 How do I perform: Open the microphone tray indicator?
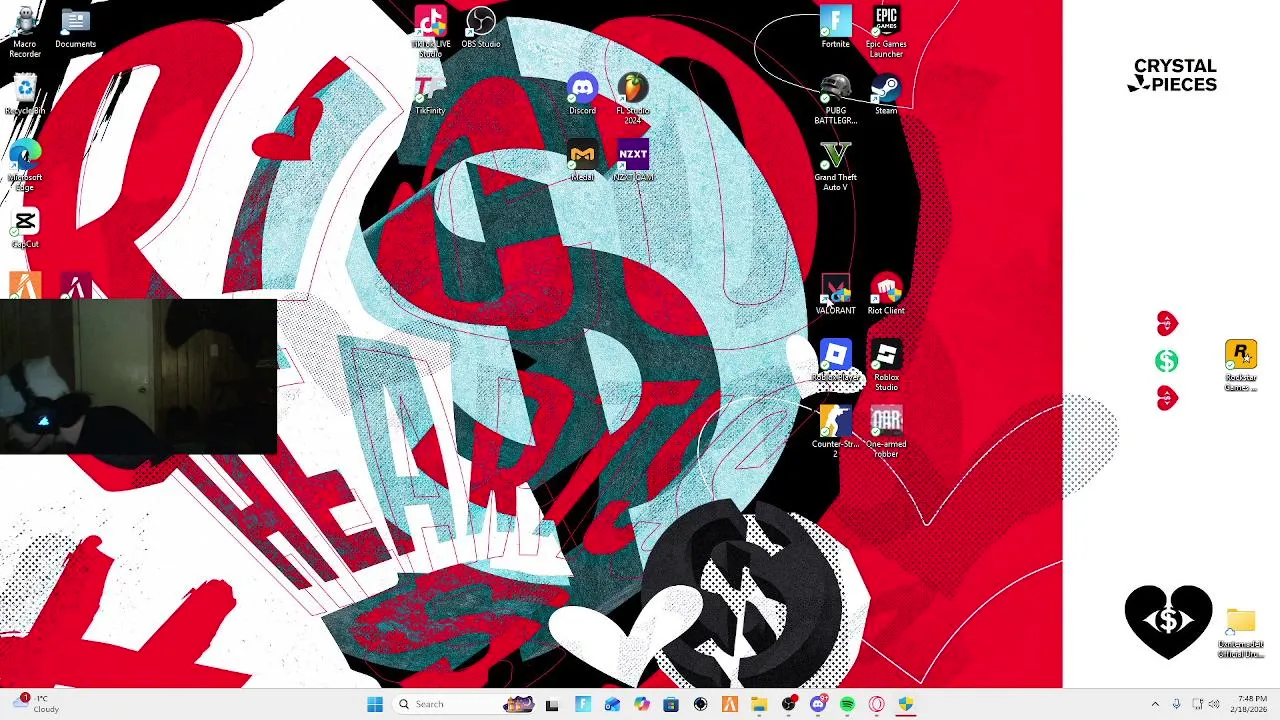tap(1177, 704)
